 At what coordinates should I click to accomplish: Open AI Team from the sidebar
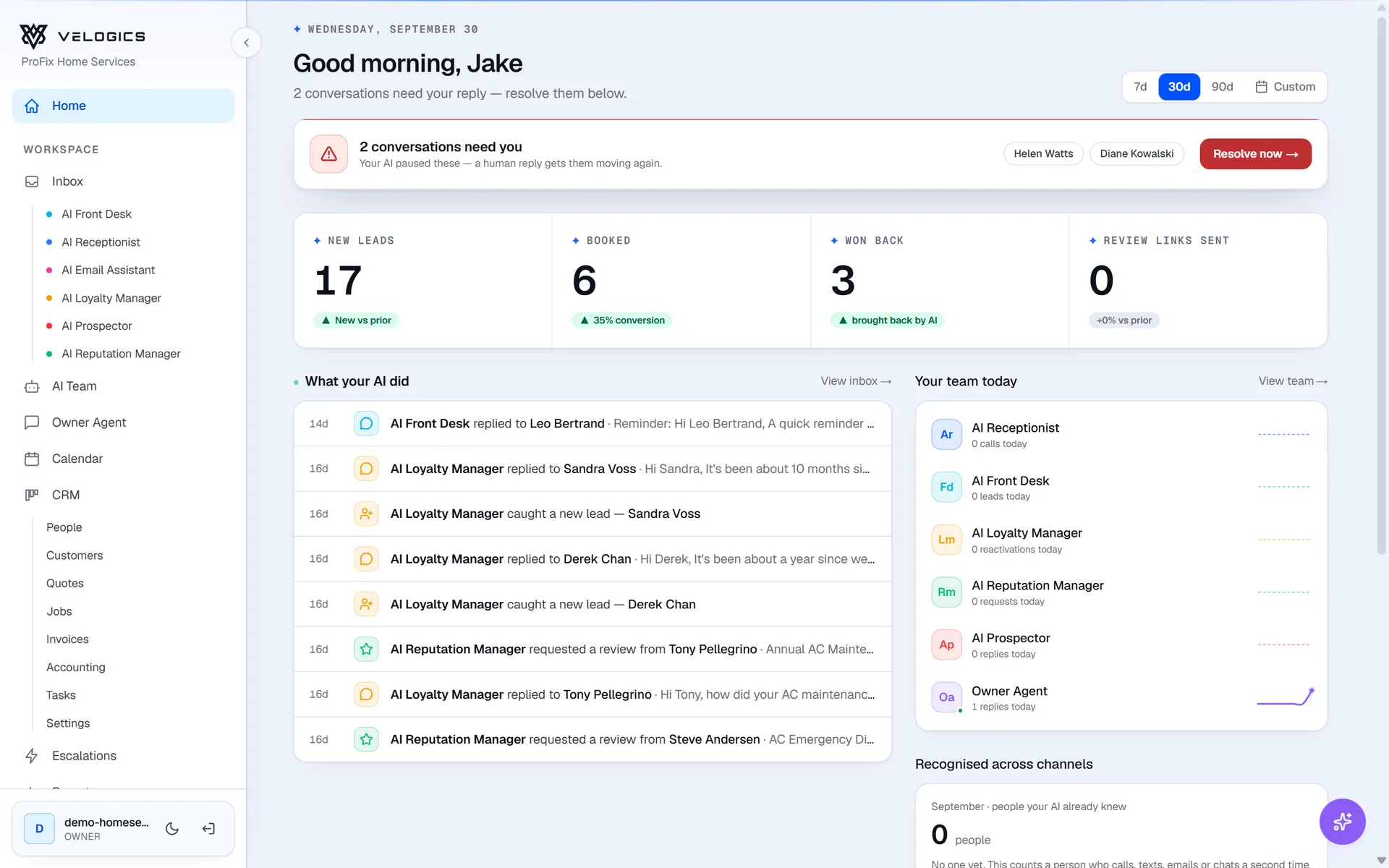[123, 386]
